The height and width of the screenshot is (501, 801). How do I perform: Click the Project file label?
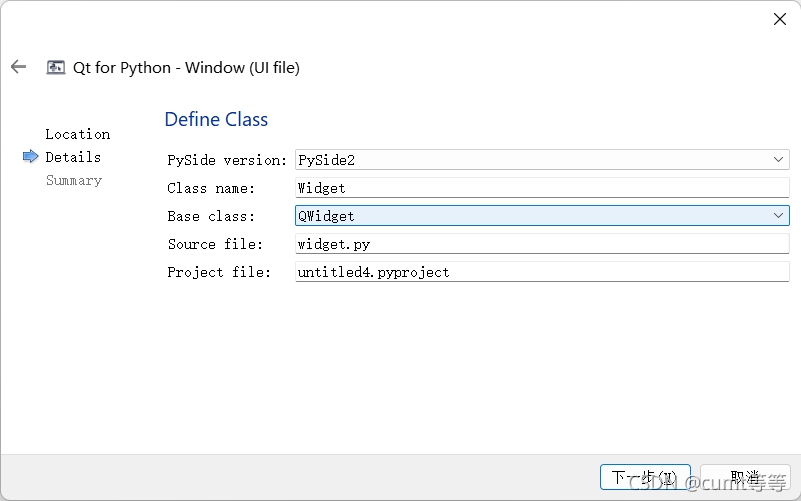pos(219,272)
